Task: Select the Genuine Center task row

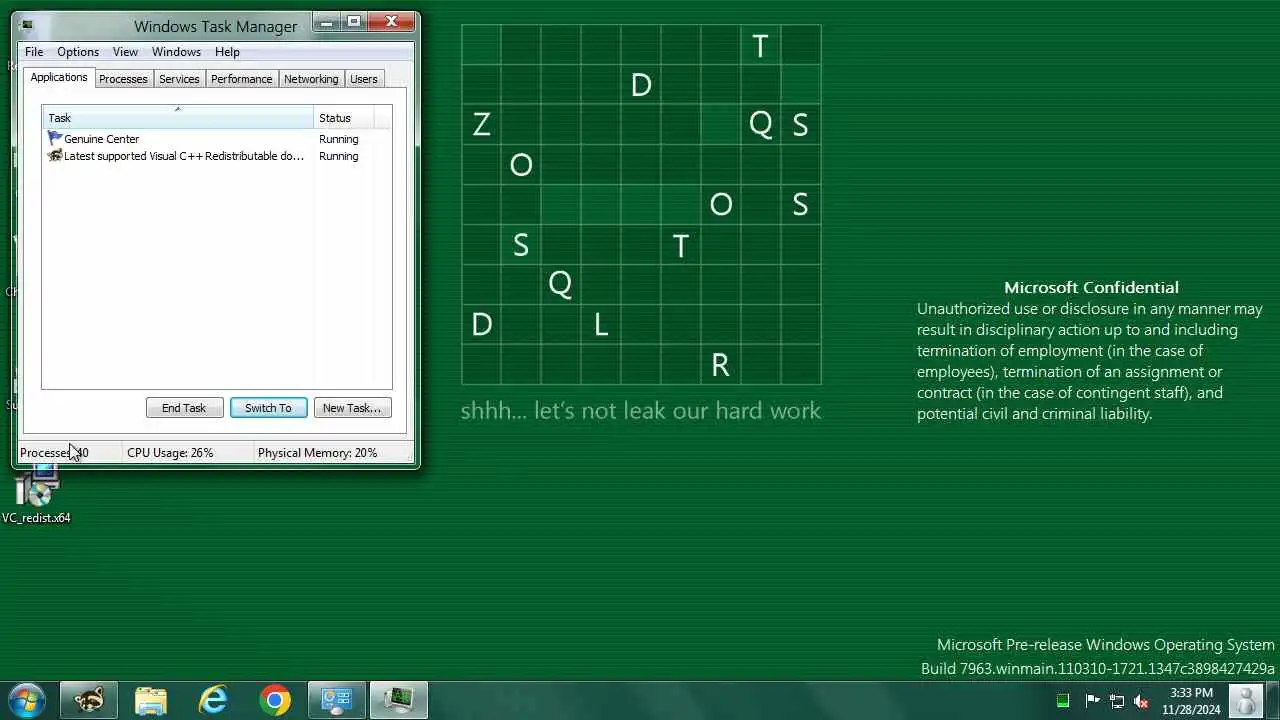Action: pyautogui.click(x=217, y=139)
